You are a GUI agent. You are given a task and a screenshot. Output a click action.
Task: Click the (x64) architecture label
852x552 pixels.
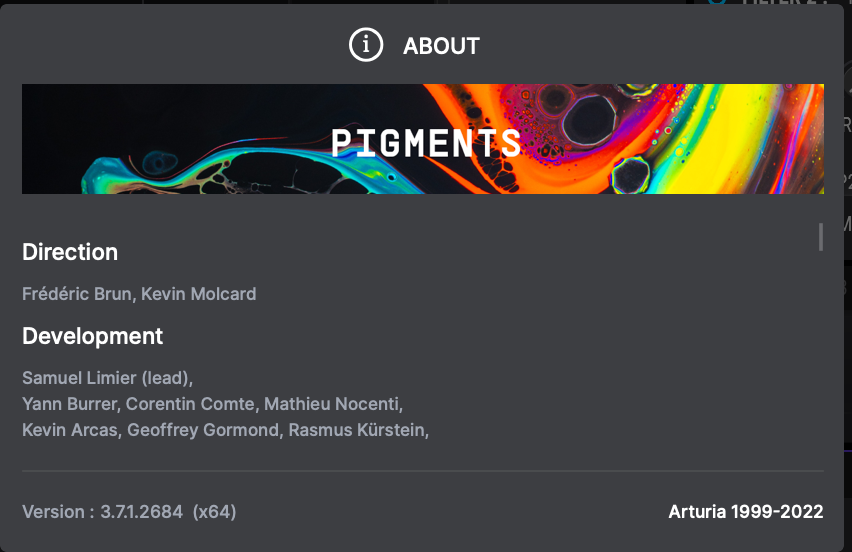click(x=214, y=512)
